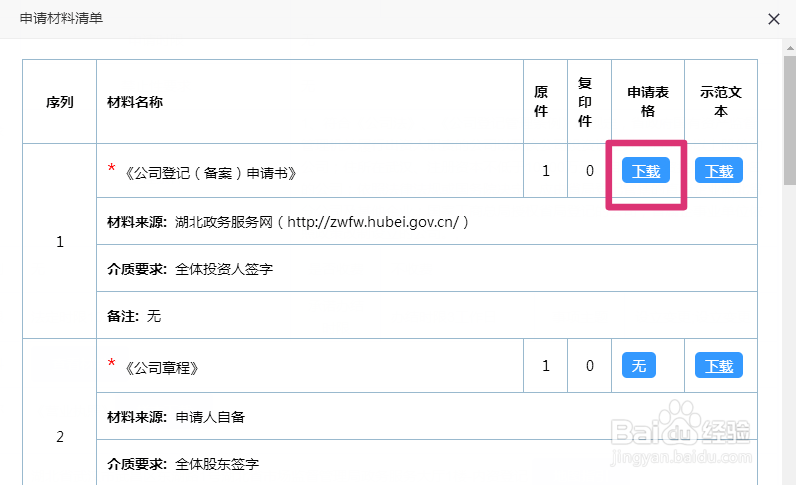Click the 申请表格 column header
The image size is (796, 485).
click(648, 102)
